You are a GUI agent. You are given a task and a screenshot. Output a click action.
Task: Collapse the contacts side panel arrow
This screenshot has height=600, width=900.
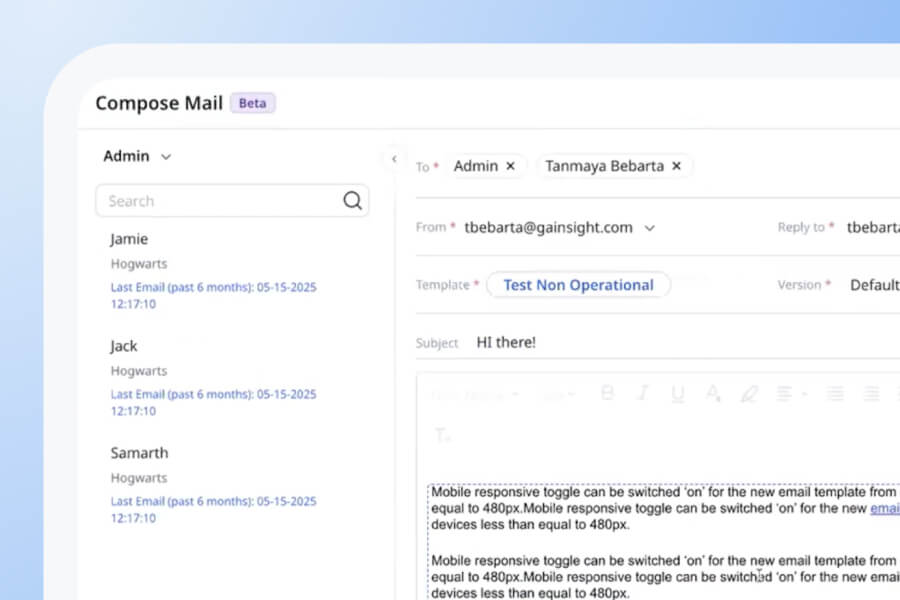394,159
